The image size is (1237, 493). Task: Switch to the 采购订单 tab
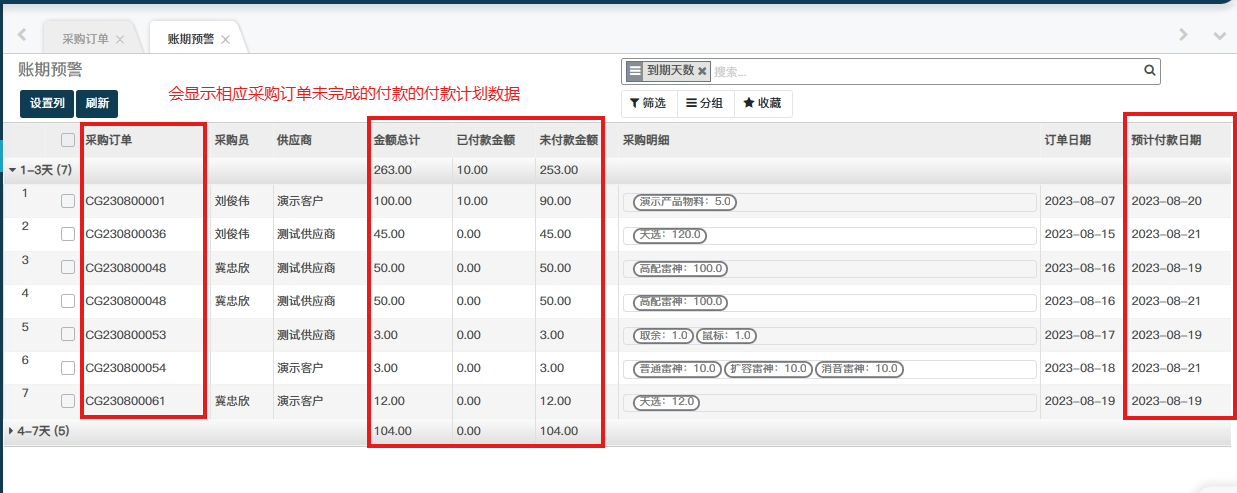point(85,40)
